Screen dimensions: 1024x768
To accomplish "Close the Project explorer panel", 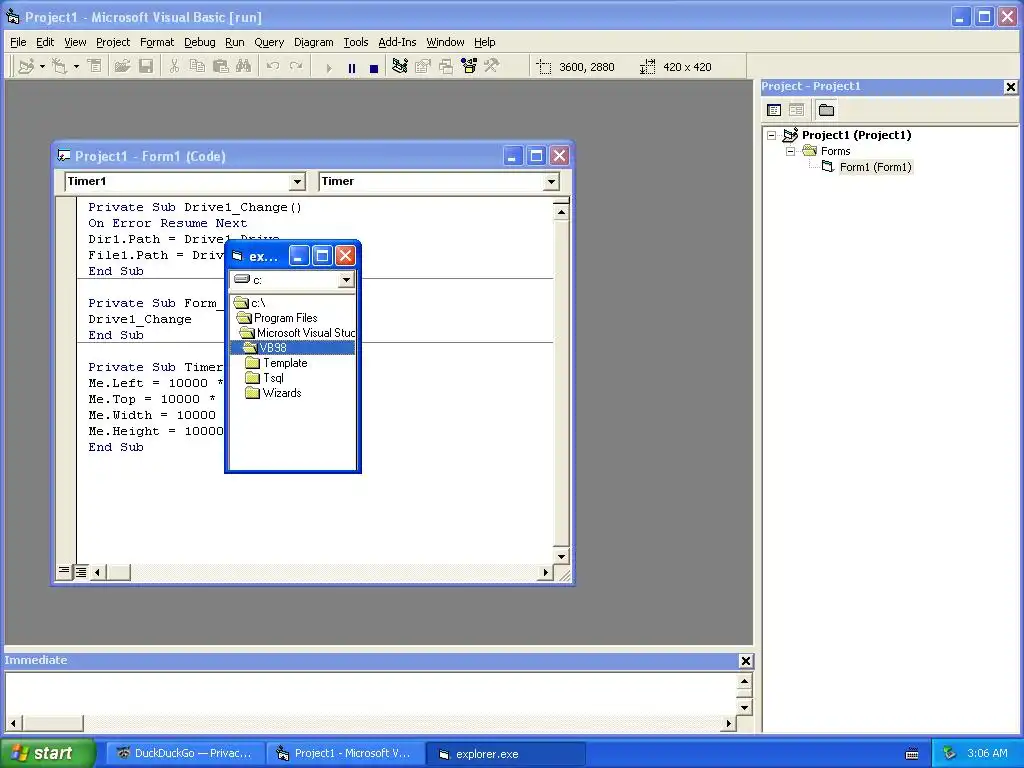I will pos(1010,86).
